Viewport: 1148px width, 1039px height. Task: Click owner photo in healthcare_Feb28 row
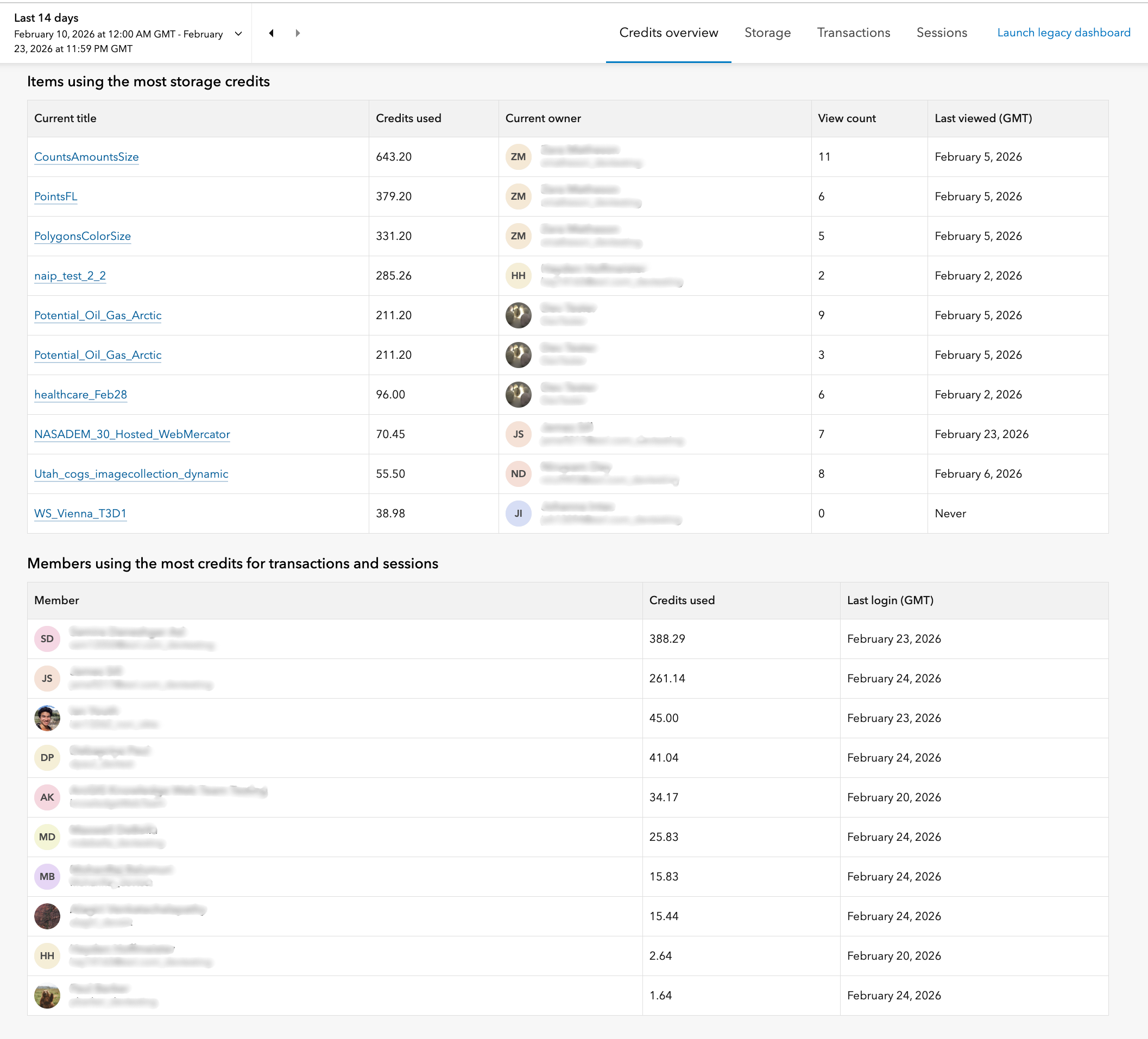pyautogui.click(x=518, y=395)
